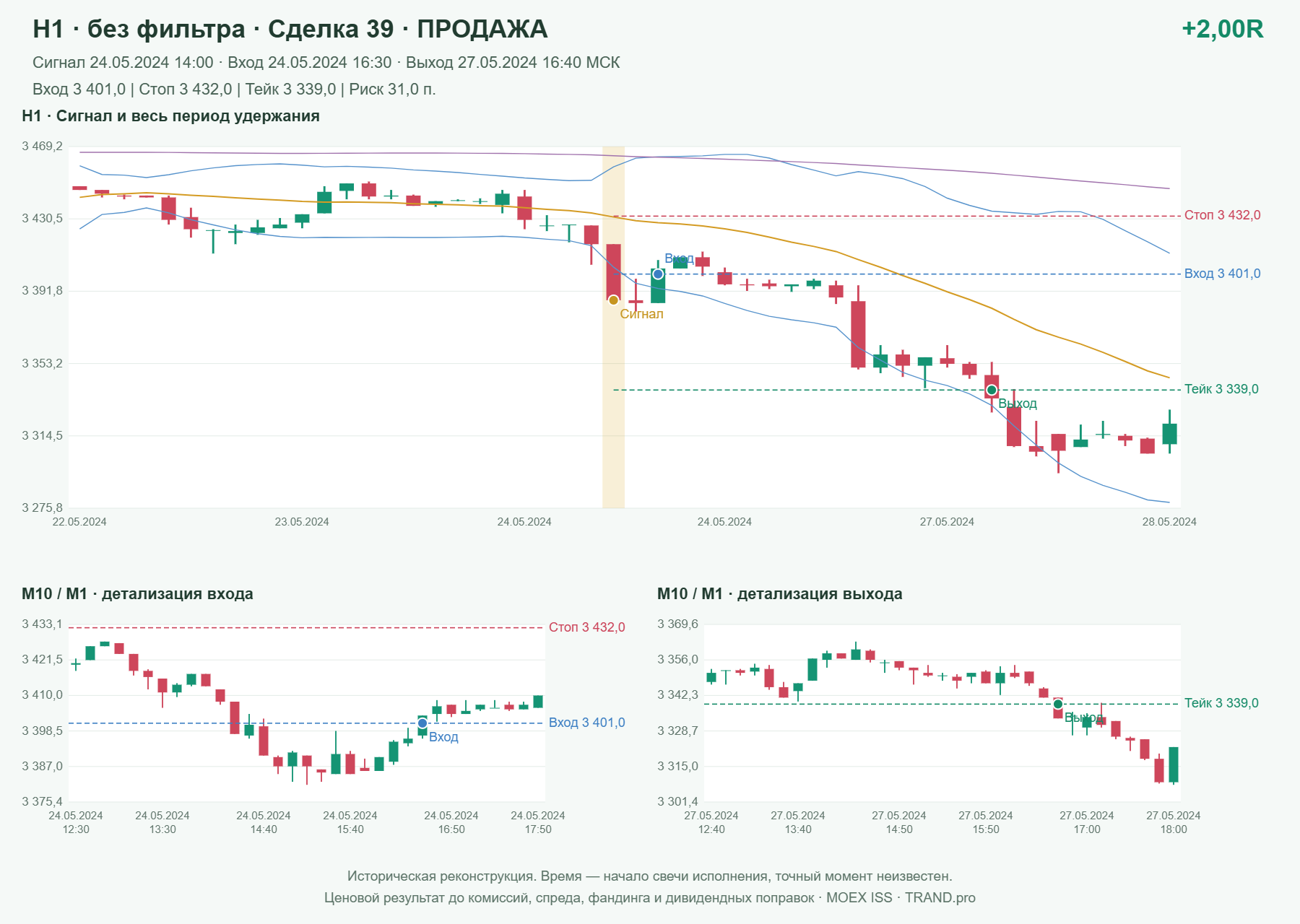Image resolution: width=1300 pixels, height=924 pixels.
Task: Click the 27.05.2024 18:00 time label
Action: coord(1174,822)
